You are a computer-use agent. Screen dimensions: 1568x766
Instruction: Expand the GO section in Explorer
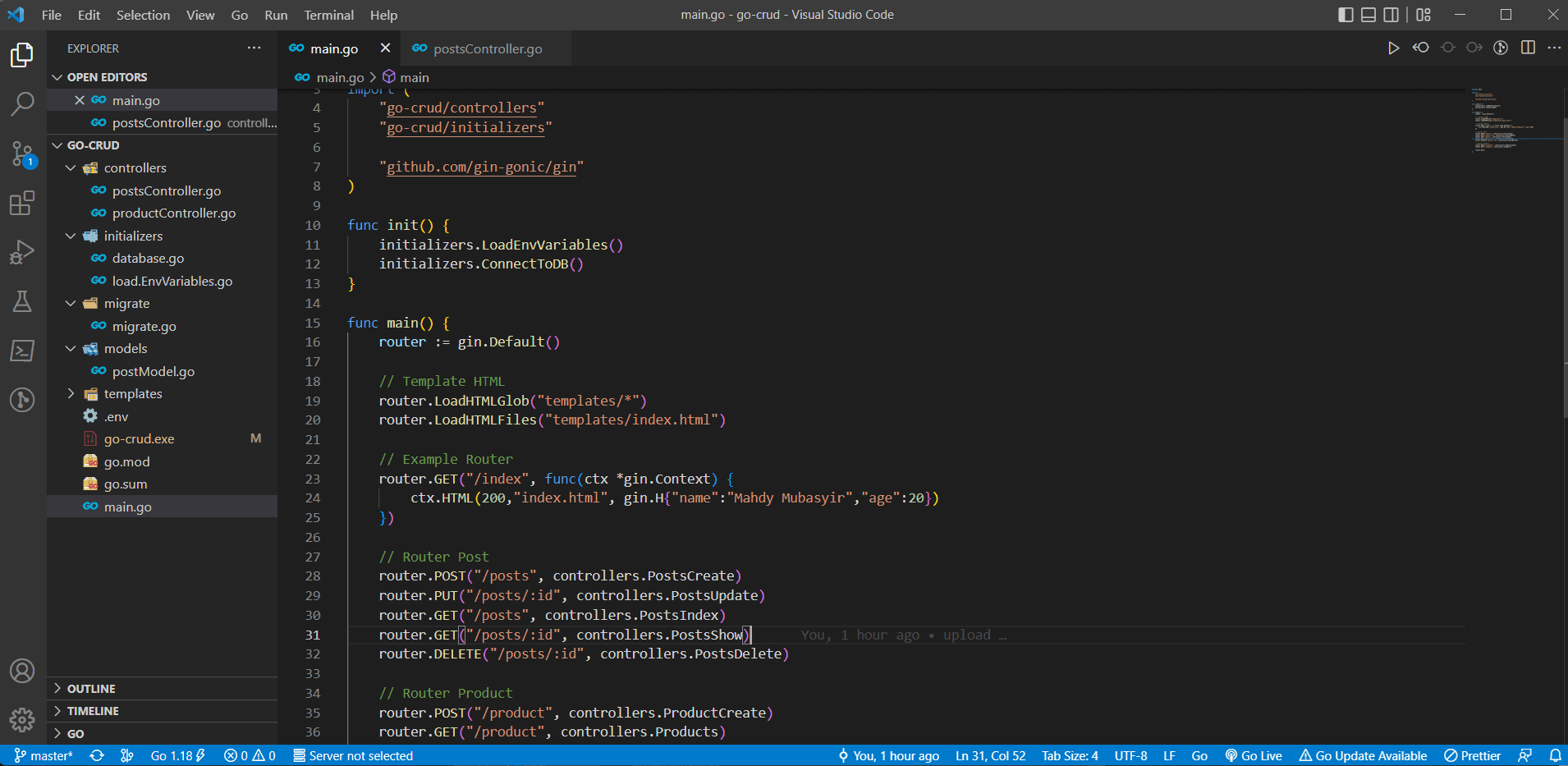tap(163, 734)
